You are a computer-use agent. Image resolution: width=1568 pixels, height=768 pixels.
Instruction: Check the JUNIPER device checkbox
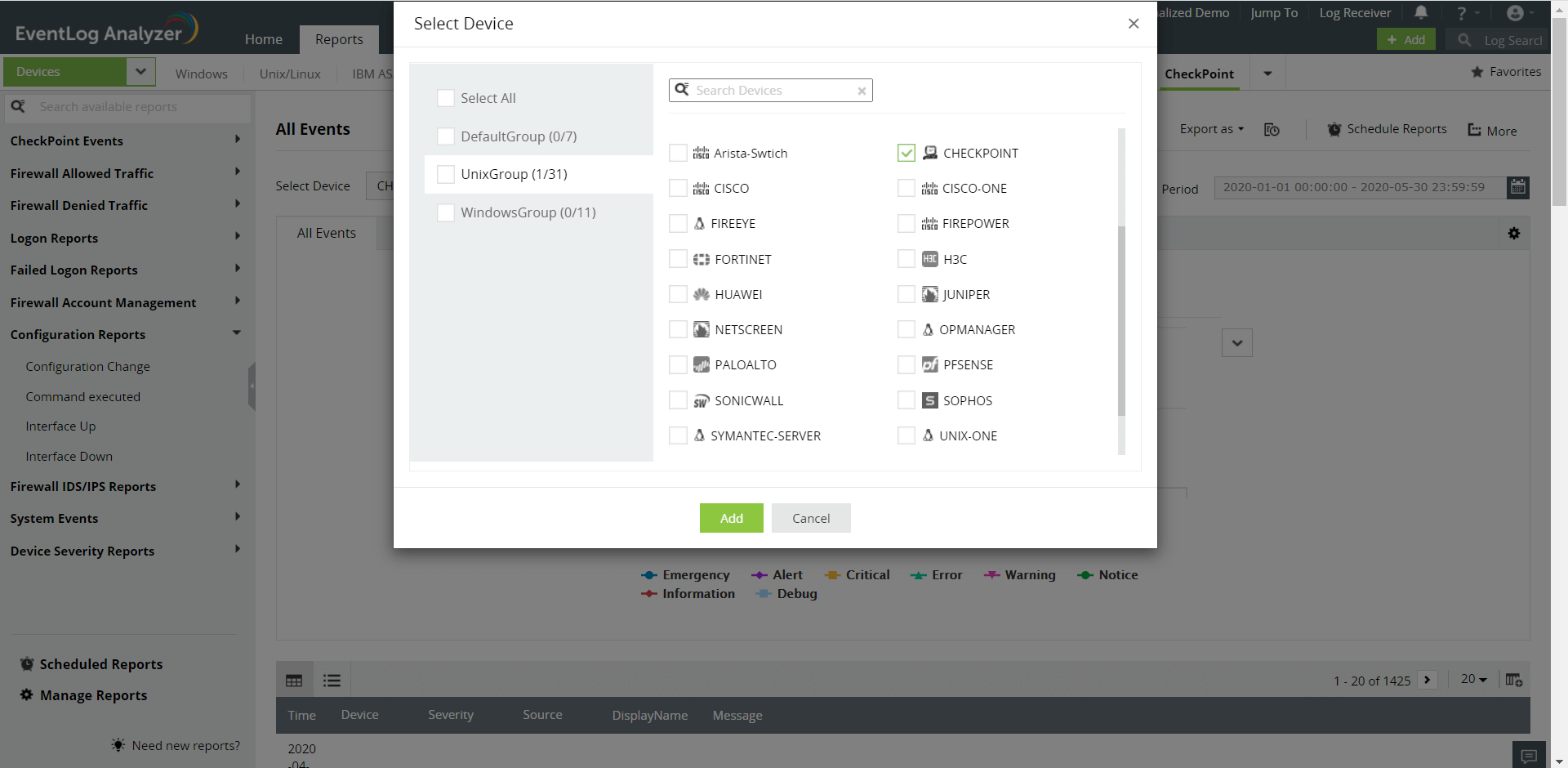906,294
